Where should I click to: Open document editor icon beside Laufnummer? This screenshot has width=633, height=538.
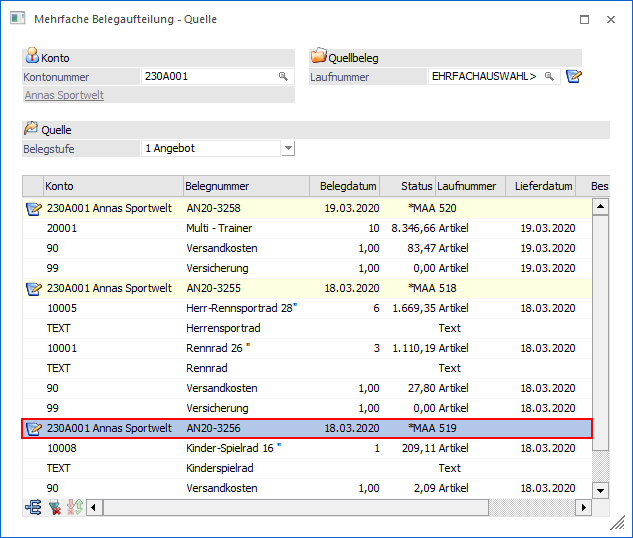[573, 76]
